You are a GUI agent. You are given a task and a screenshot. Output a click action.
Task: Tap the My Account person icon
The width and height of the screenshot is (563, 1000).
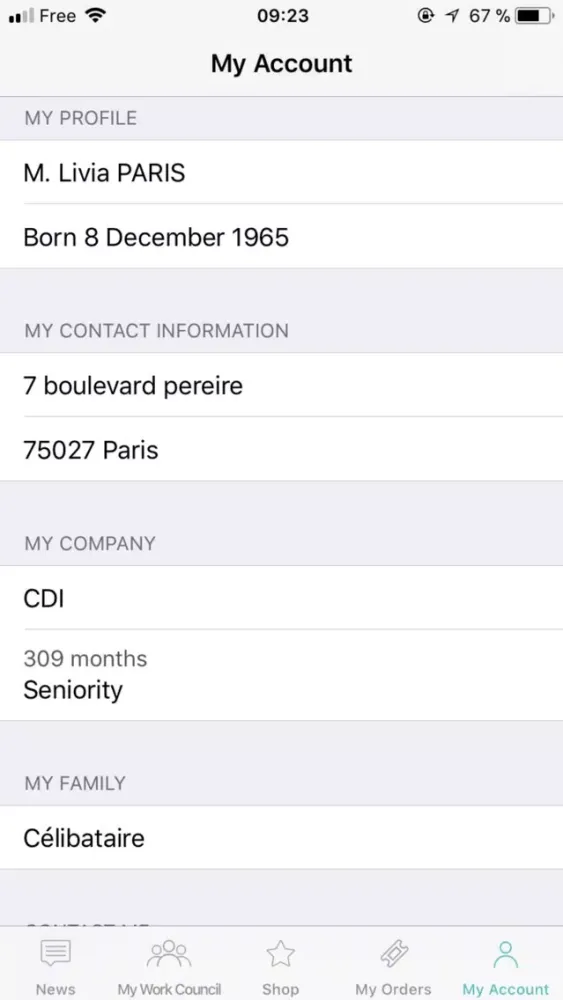tap(506, 953)
